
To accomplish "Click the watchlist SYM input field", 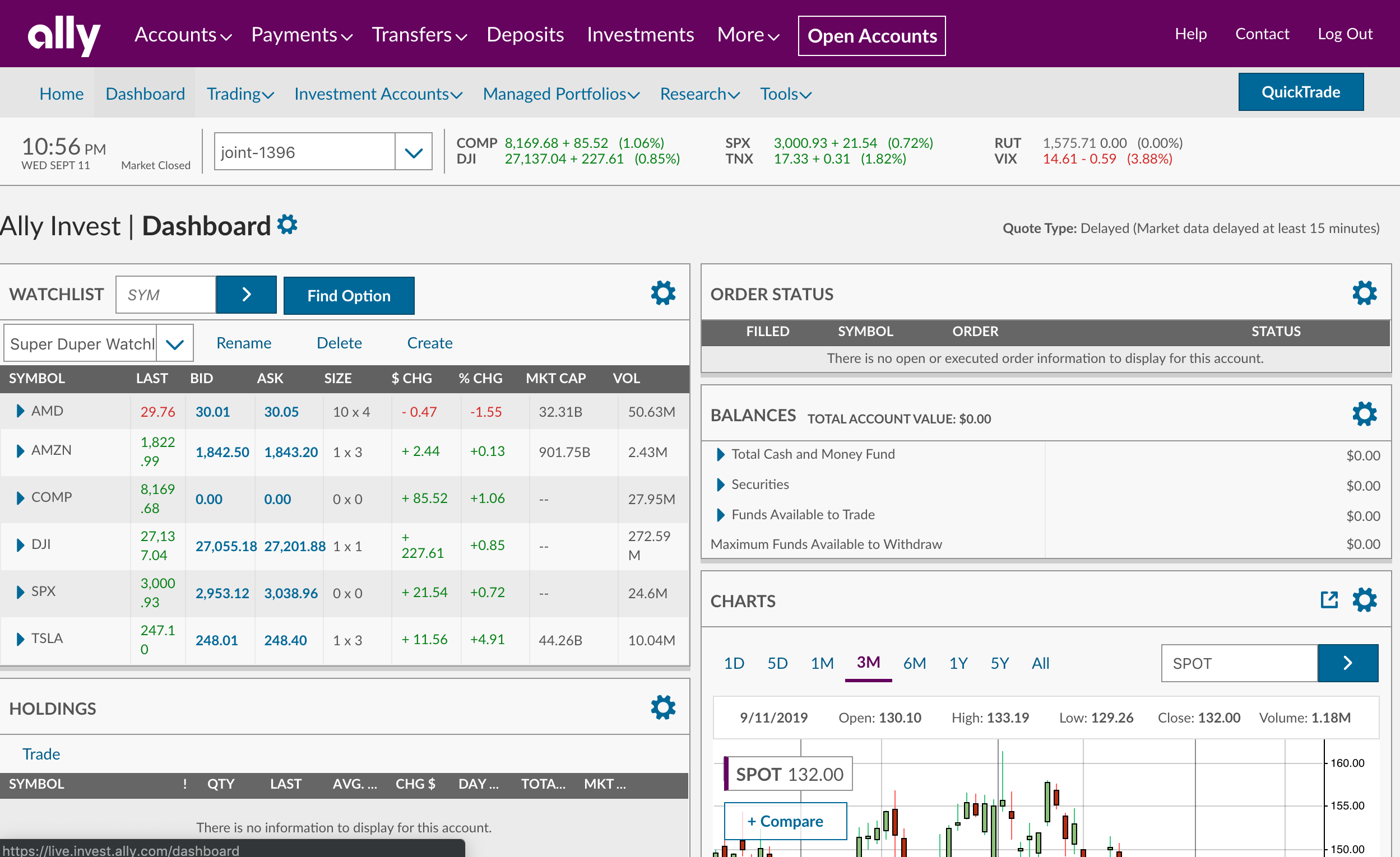I will (x=165, y=294).
